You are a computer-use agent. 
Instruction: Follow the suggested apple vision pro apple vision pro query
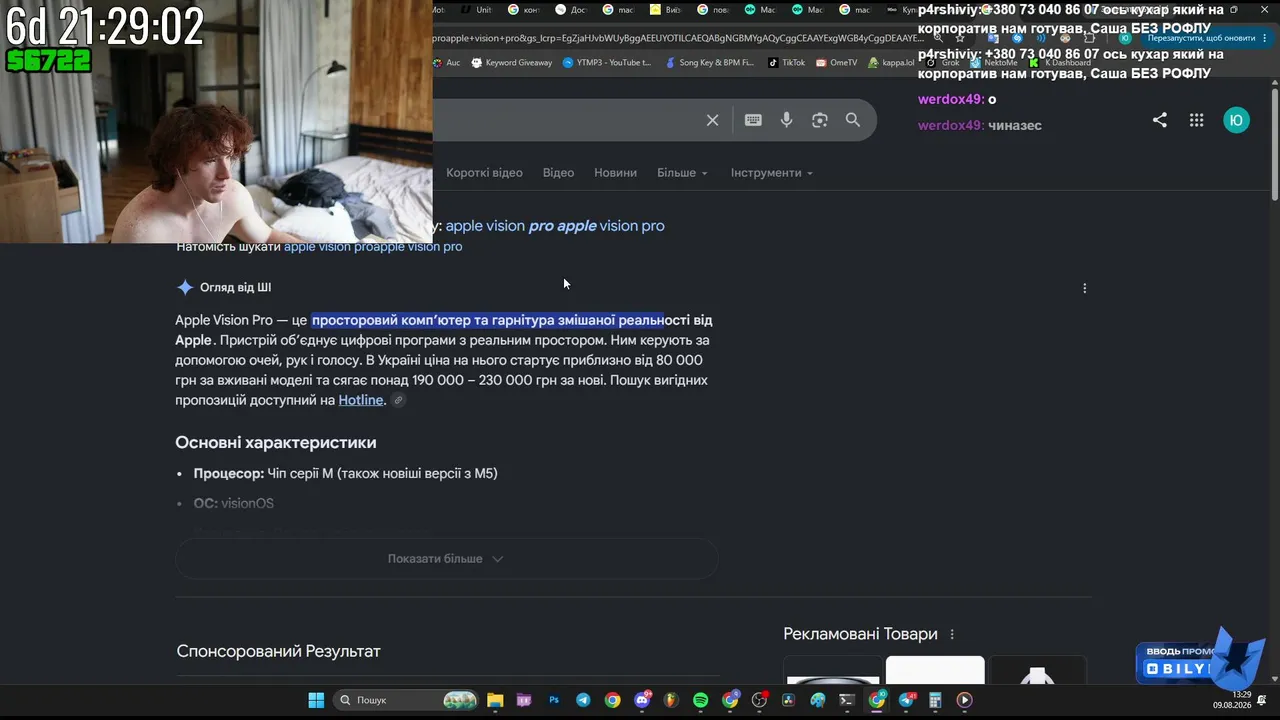click(x=555, y=226)
